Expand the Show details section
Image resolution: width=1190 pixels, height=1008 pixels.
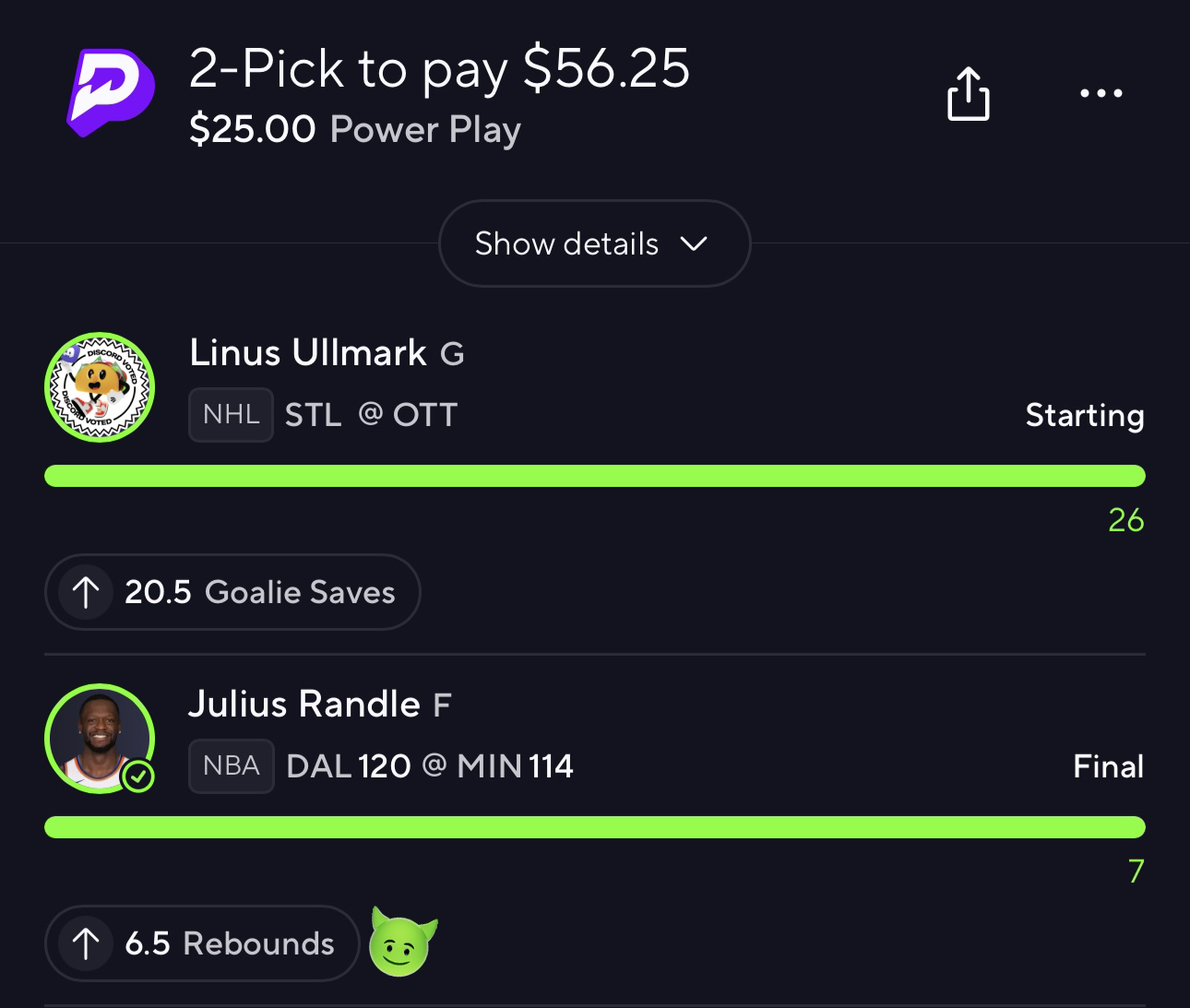pos(594,243)
